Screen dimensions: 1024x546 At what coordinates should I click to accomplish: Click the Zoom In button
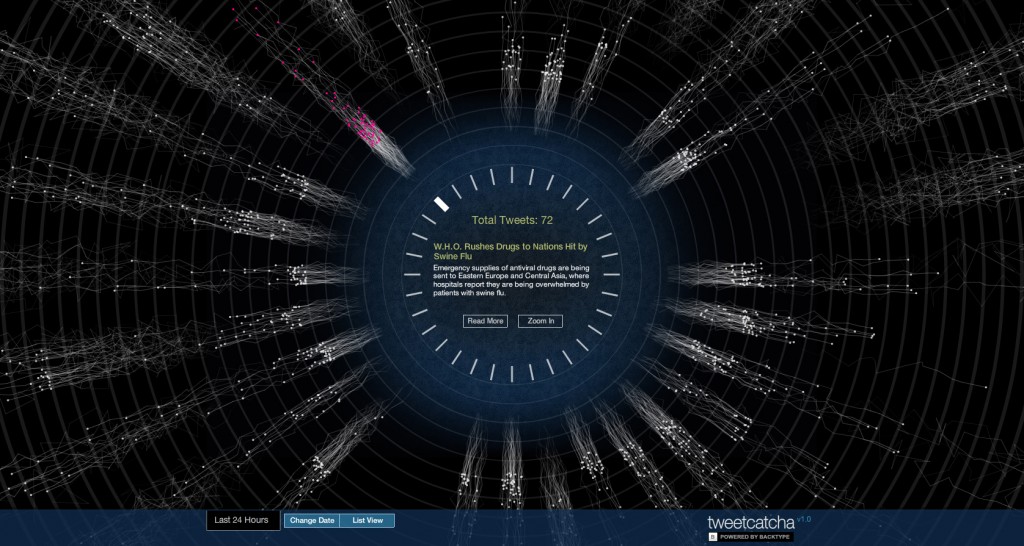pos(540,321)
